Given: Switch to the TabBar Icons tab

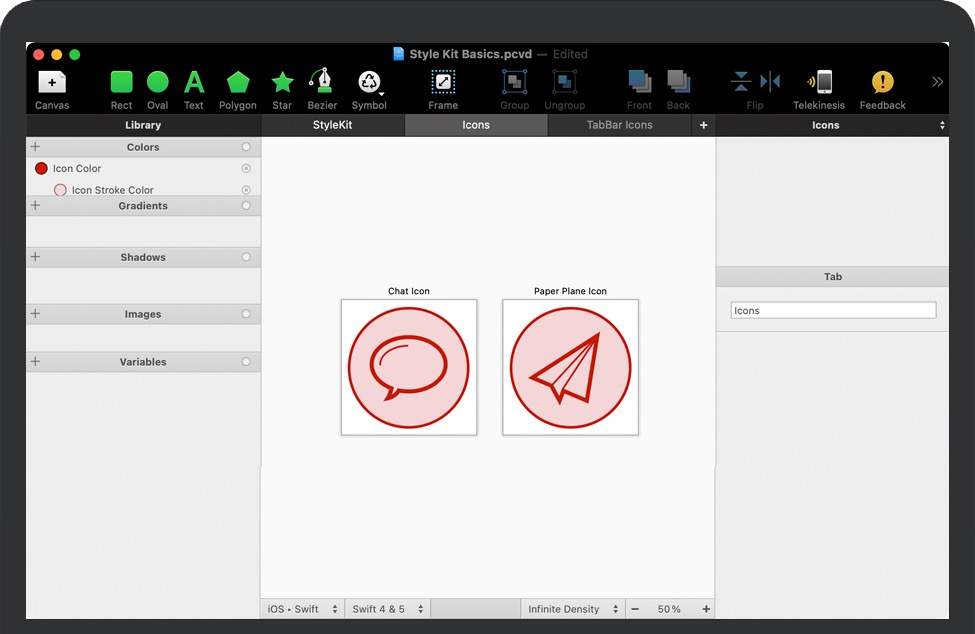Looking at the screenshot, I should coord(619,125).
